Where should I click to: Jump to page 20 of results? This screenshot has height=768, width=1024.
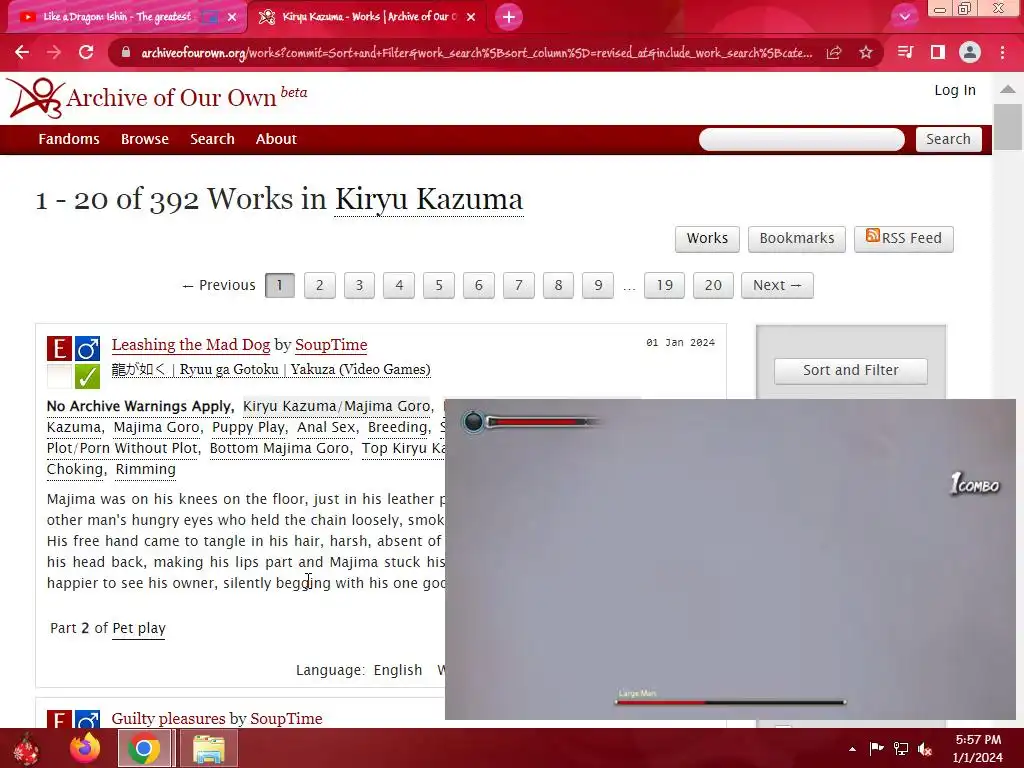pyautogui.click(x=713, y=285)
